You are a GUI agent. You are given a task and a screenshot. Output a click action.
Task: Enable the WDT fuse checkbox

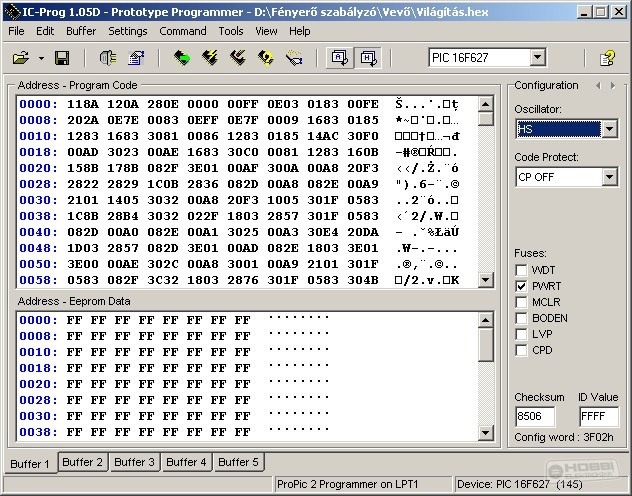coord(521,270)
